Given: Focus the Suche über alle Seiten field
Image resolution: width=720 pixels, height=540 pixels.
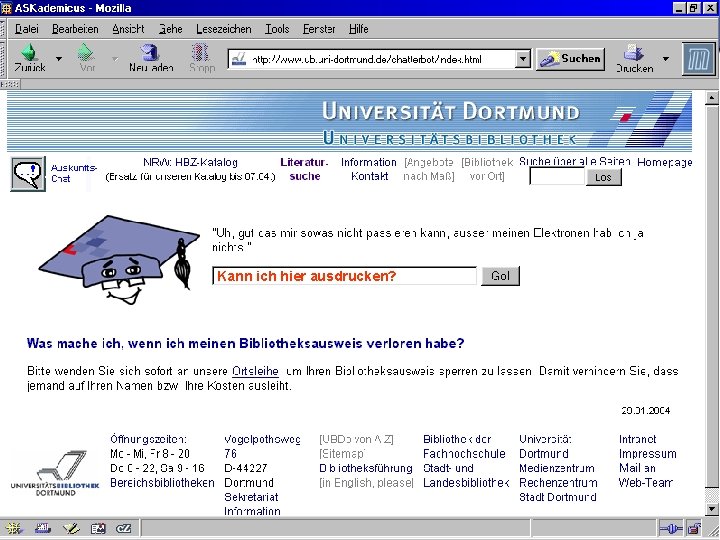Looking at the screenshot, I should tap(557, 177).
